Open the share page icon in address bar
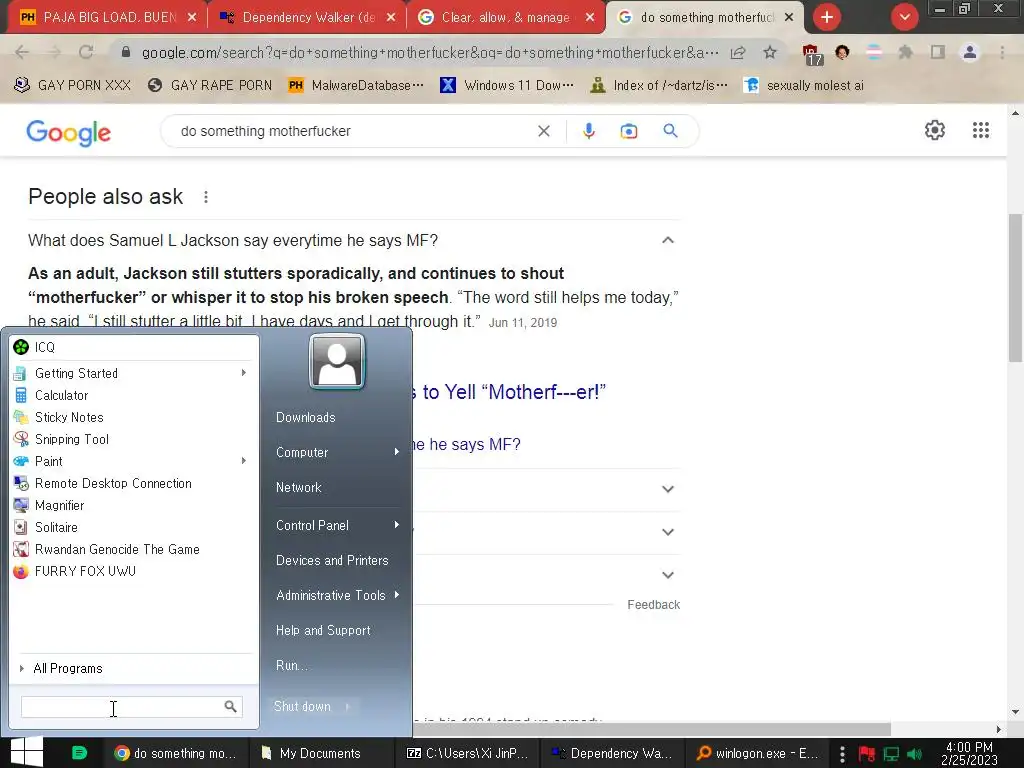 click(x=738, y=53)
